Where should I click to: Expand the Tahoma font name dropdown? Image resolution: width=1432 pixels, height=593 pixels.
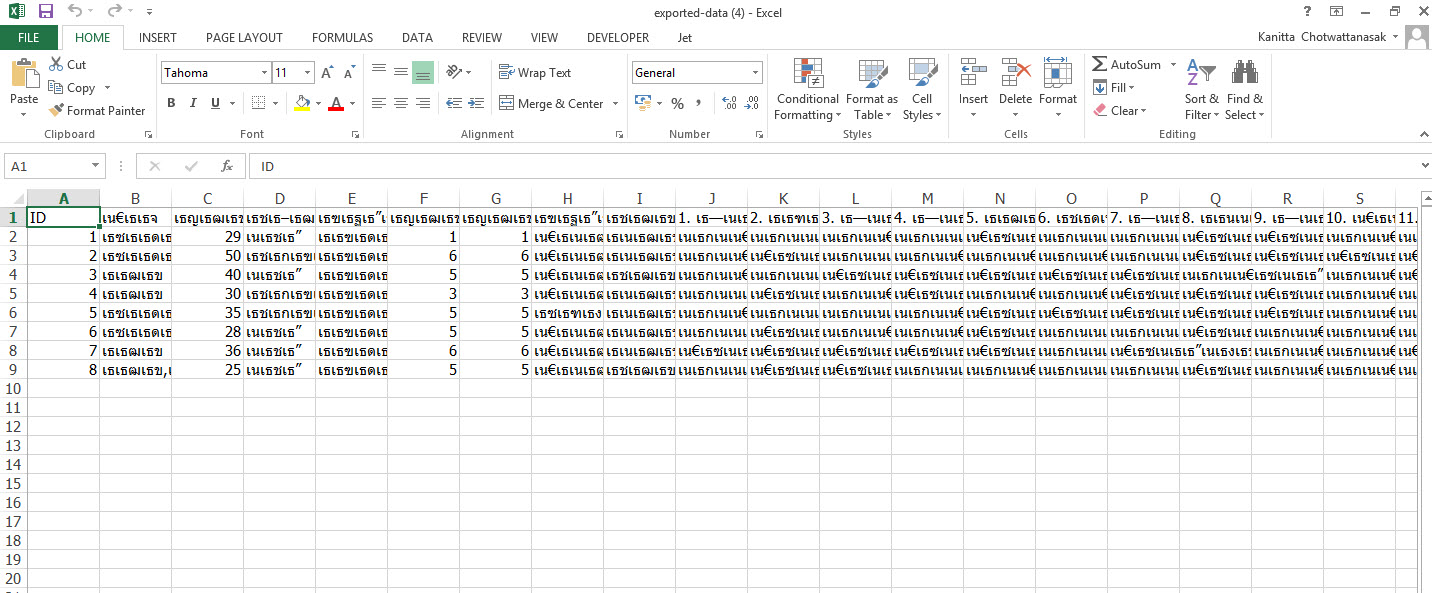coord(264,73)
